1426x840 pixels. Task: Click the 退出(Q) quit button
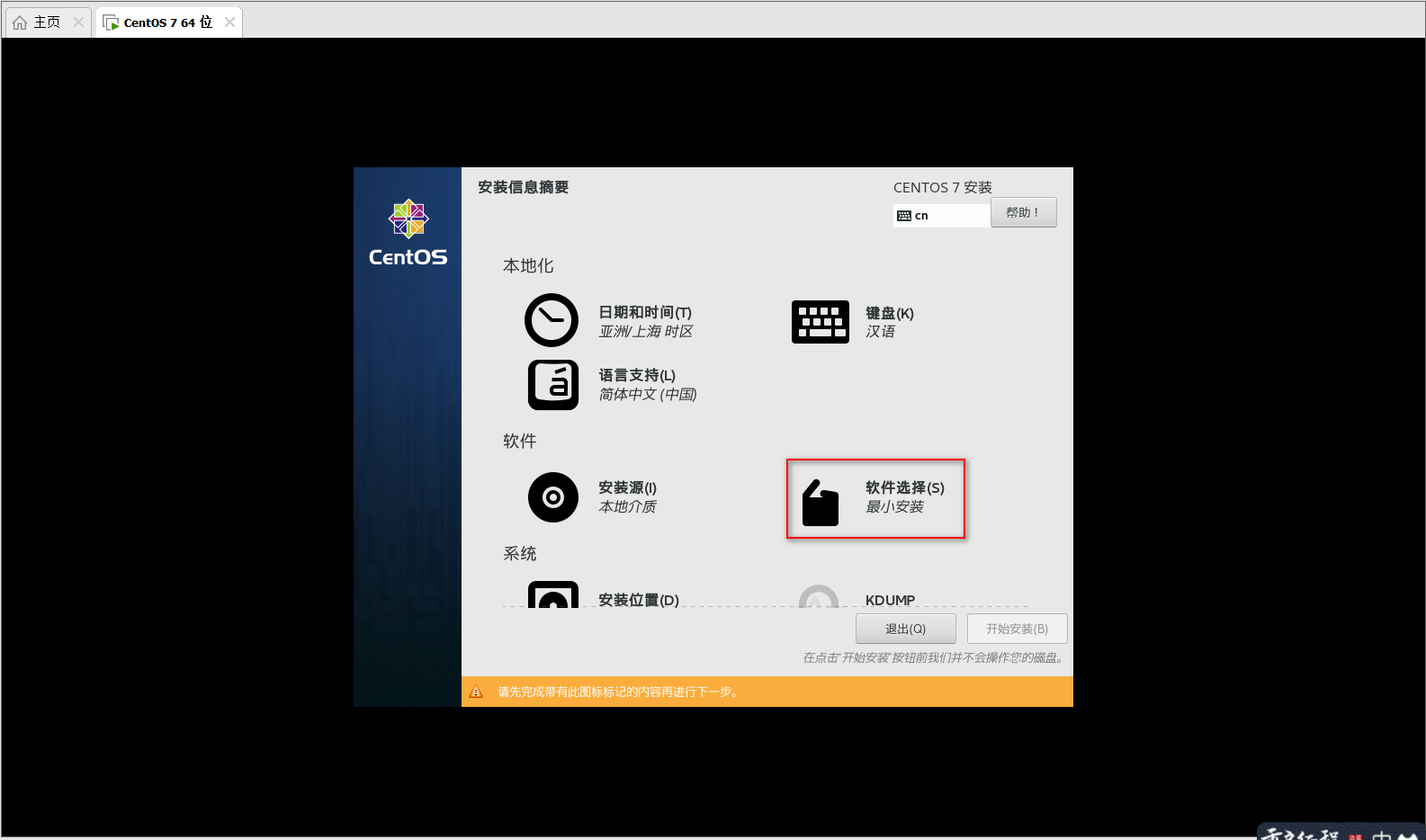click(906, 629)
